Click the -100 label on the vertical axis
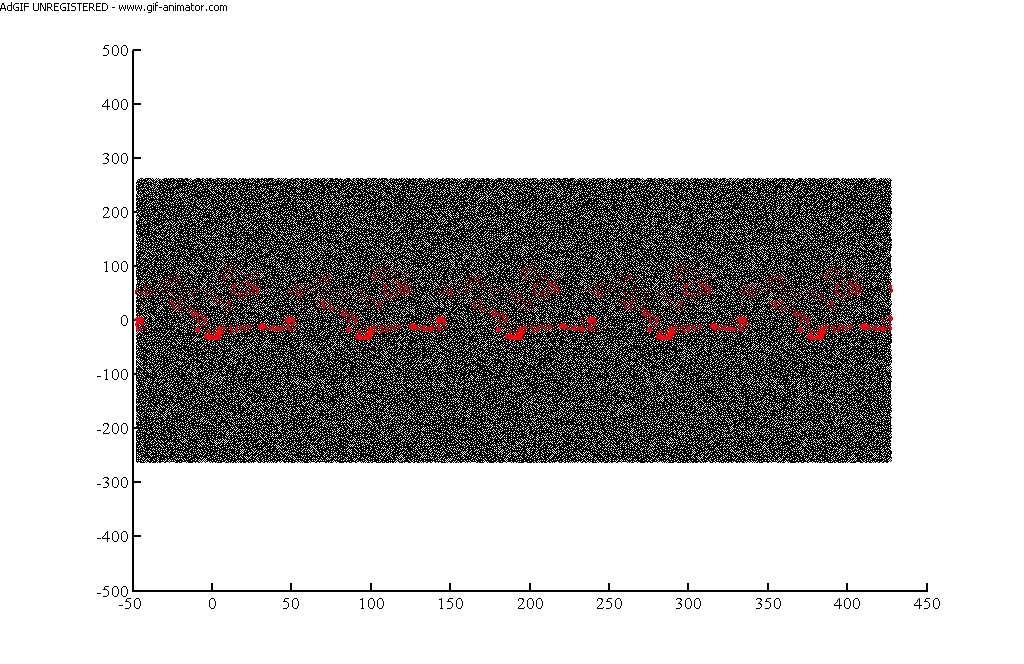This screenshot has height=664, width=1024. tap(111, 374)
